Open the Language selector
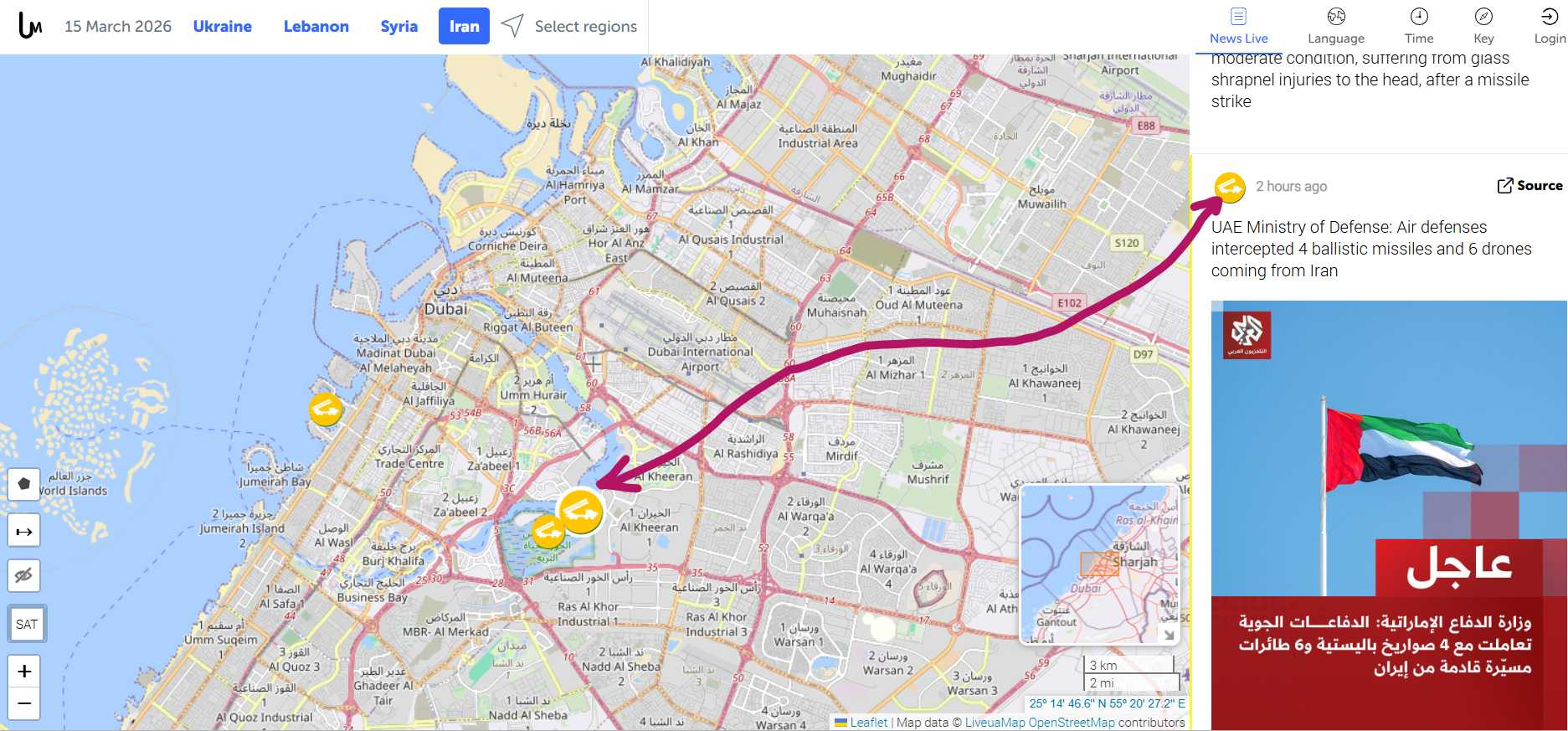 click(x=1336, y=26)
